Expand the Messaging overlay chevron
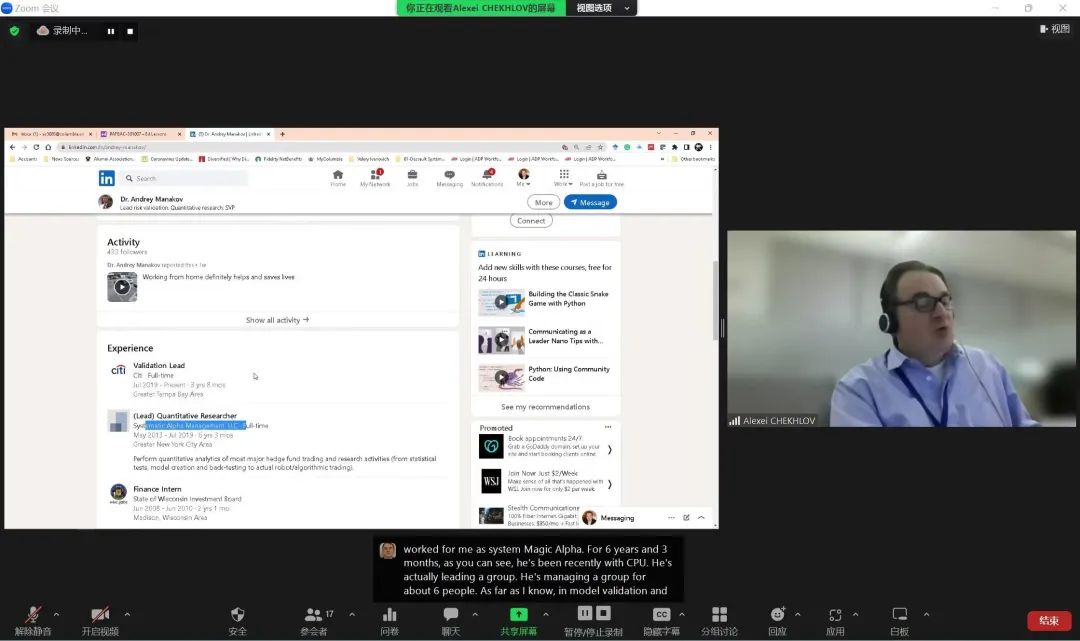Image resolution: width=1080 pixels, height=641 pixels. pyautogui.click(x=701, y=518)
